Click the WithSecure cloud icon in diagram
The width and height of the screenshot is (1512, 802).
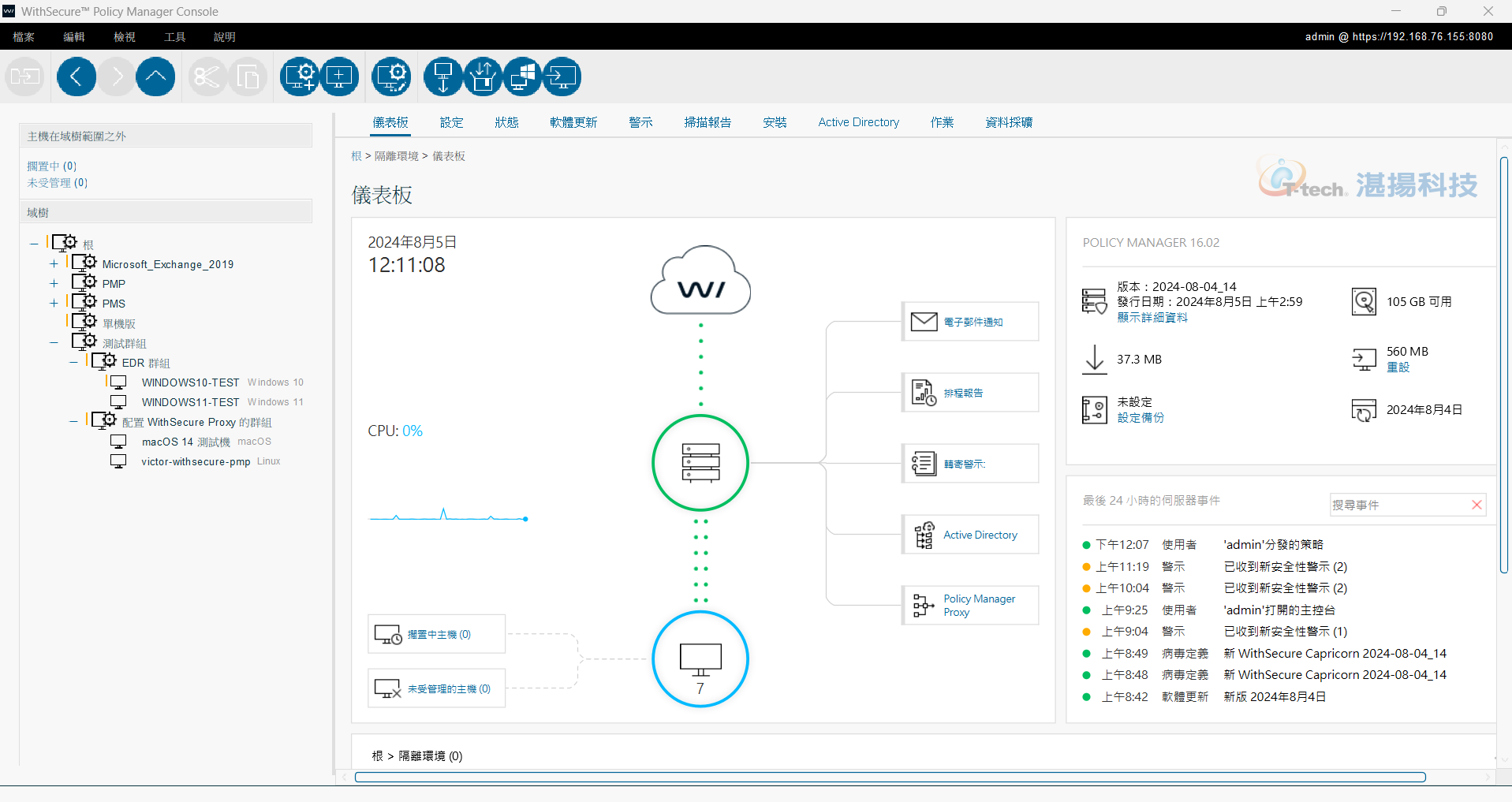point(700,281)
